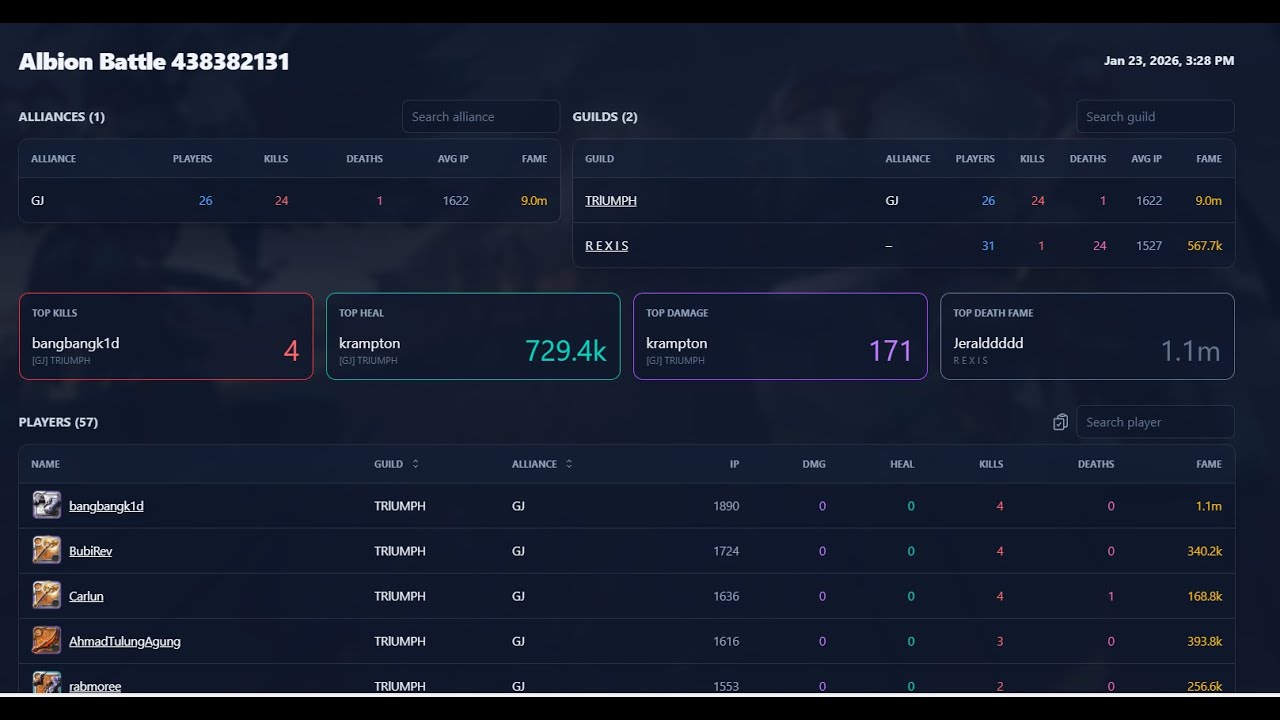
Task: Click the PLAYERS (57) heading
Action: (x=58, y=422)
